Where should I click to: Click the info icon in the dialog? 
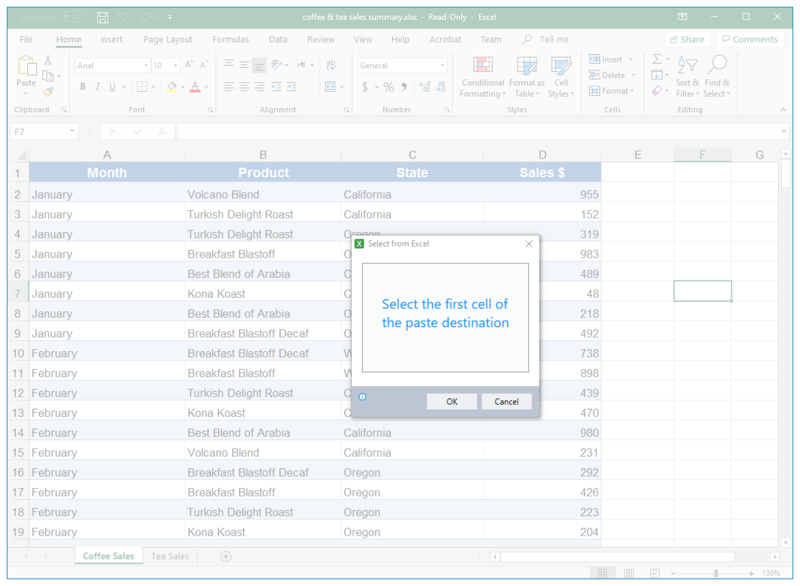[362, 397]
